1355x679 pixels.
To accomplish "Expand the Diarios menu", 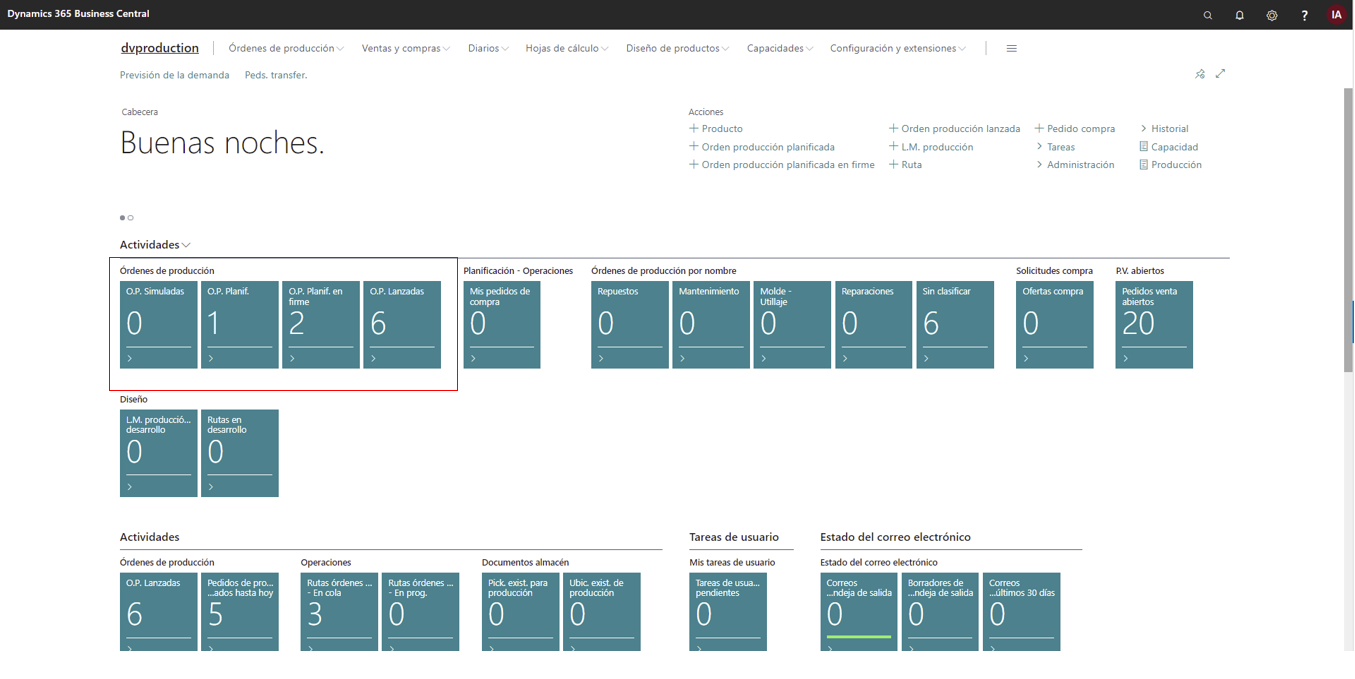I will 488,48.
